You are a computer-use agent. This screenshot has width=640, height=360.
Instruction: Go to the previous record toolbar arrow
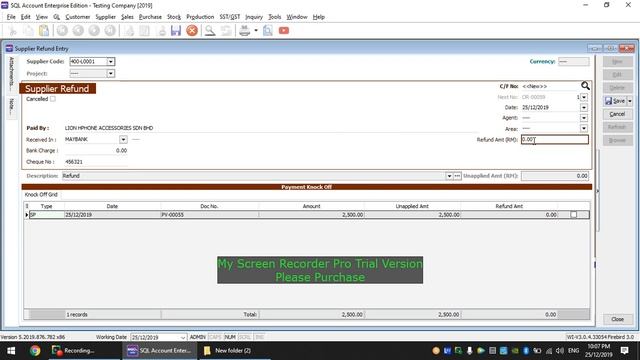pos(78,31)
